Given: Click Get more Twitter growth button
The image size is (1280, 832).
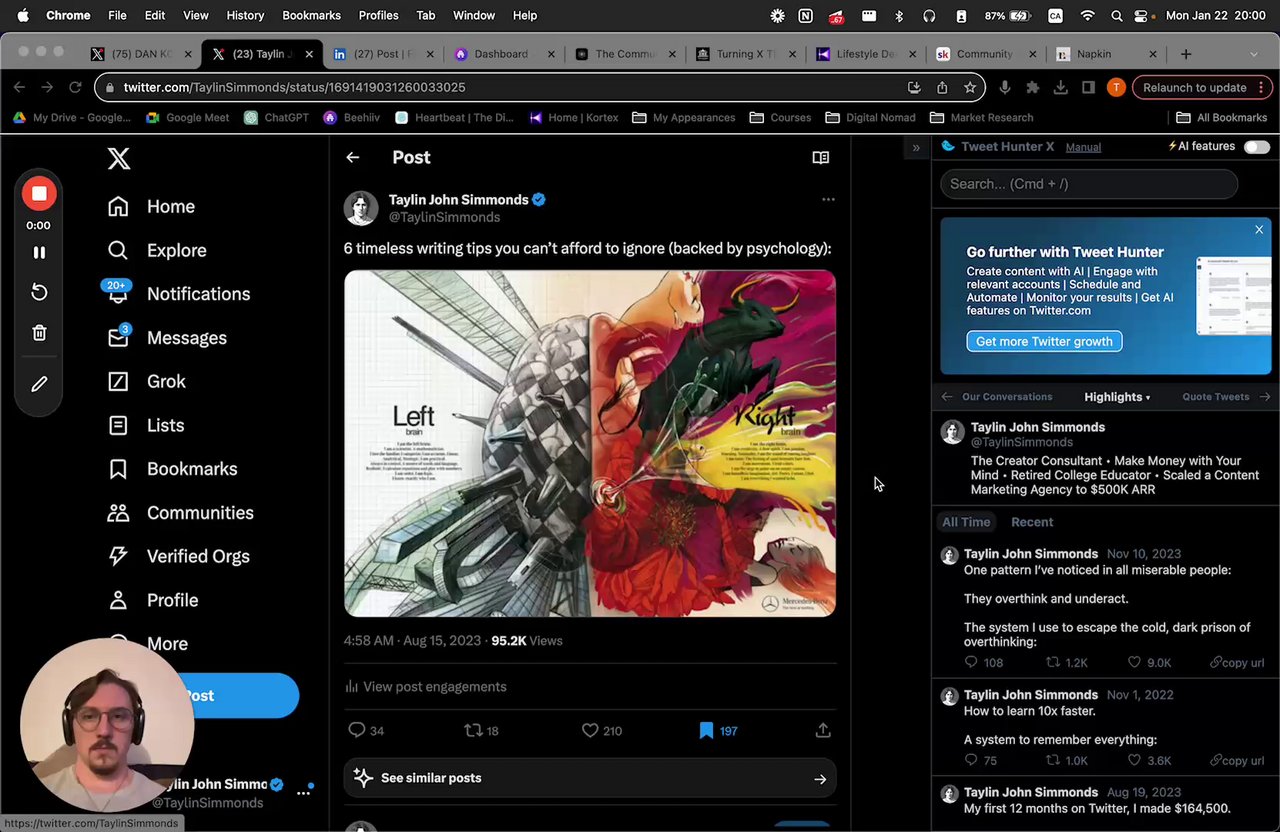Looking at the screenshot, I should (1044, 342).
